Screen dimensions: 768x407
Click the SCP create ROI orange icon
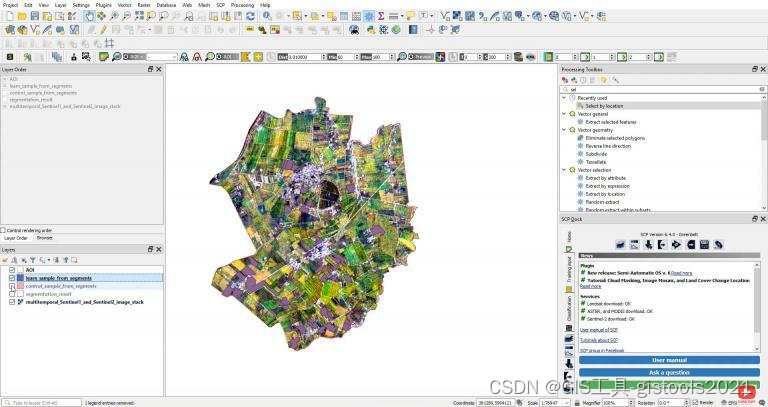246,57
